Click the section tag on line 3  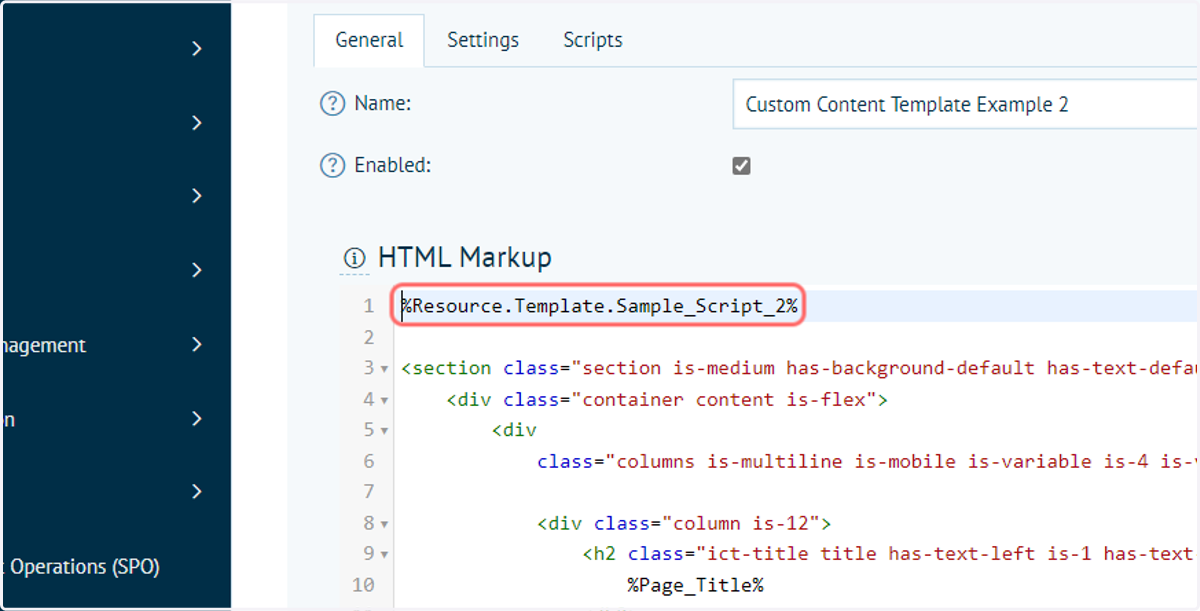446,368
